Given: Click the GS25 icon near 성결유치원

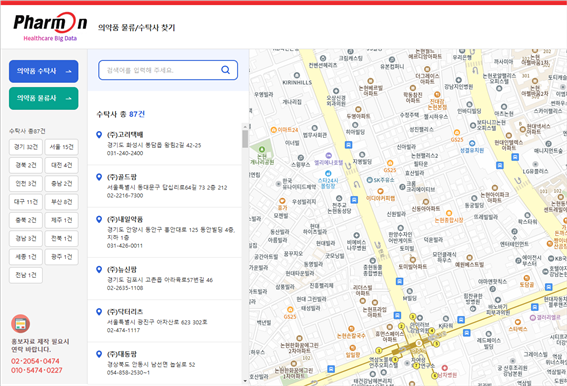Looking at the screenshot, I should pyautogui.click(x=457, y=132).
